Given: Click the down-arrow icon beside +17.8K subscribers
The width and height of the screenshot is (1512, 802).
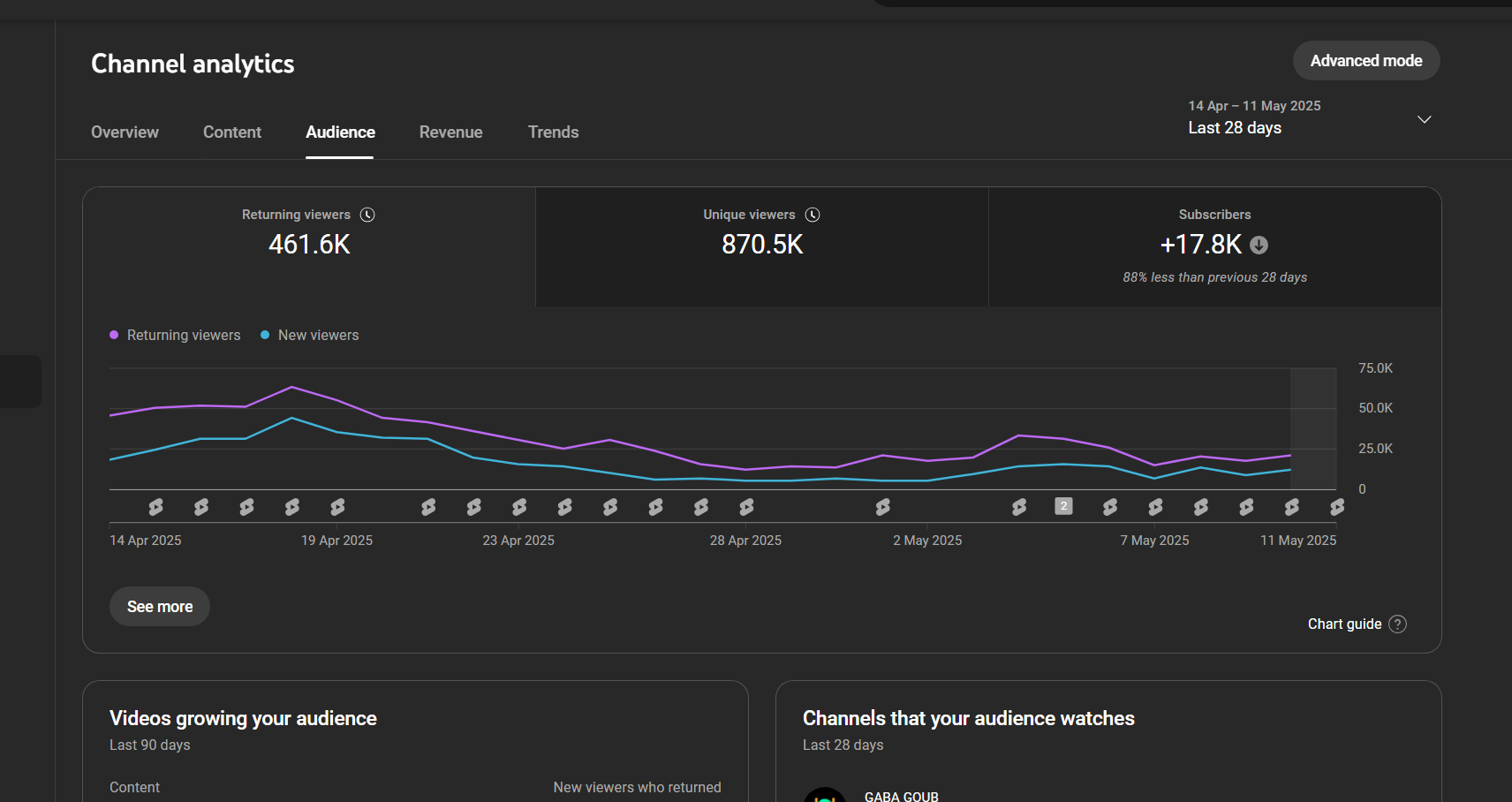Looking at the screenshot, I should click(1259, 245).
